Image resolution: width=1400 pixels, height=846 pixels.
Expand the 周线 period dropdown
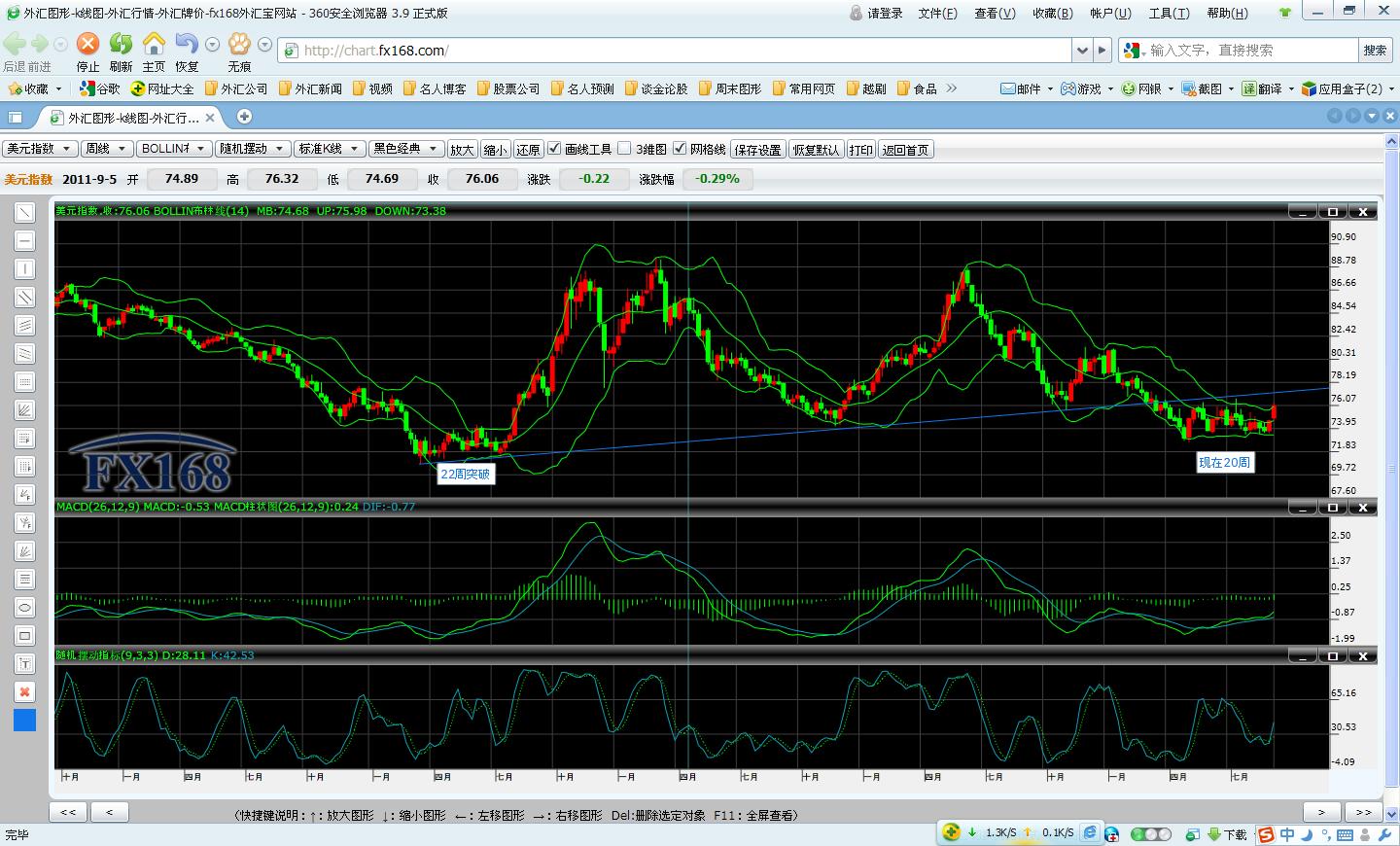pos(106,149)
